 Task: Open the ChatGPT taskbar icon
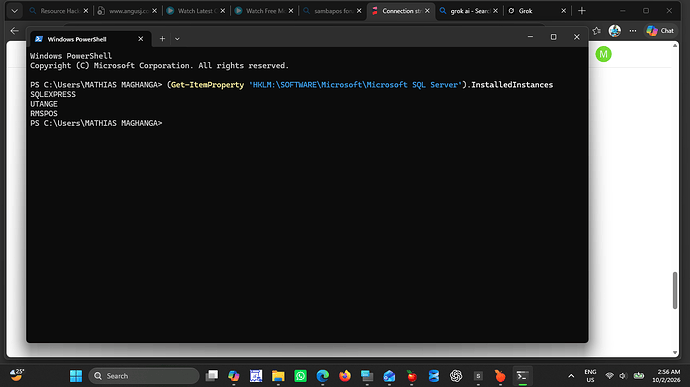click(x=456, y=376)
